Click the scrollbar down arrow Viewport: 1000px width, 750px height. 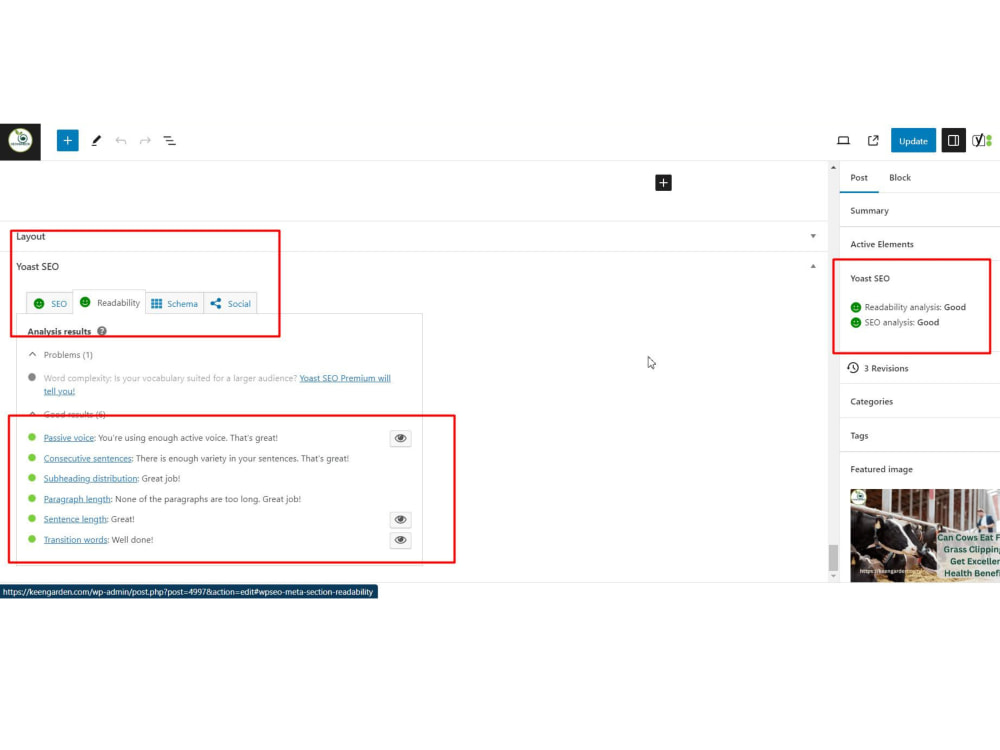[x=833, y=577]
